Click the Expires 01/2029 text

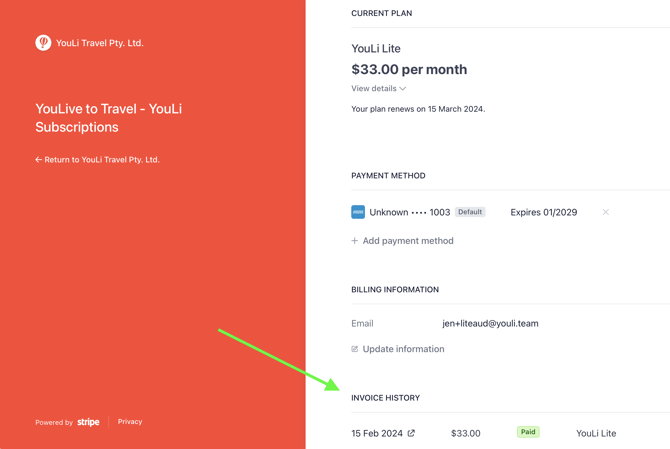click(544, 212)
